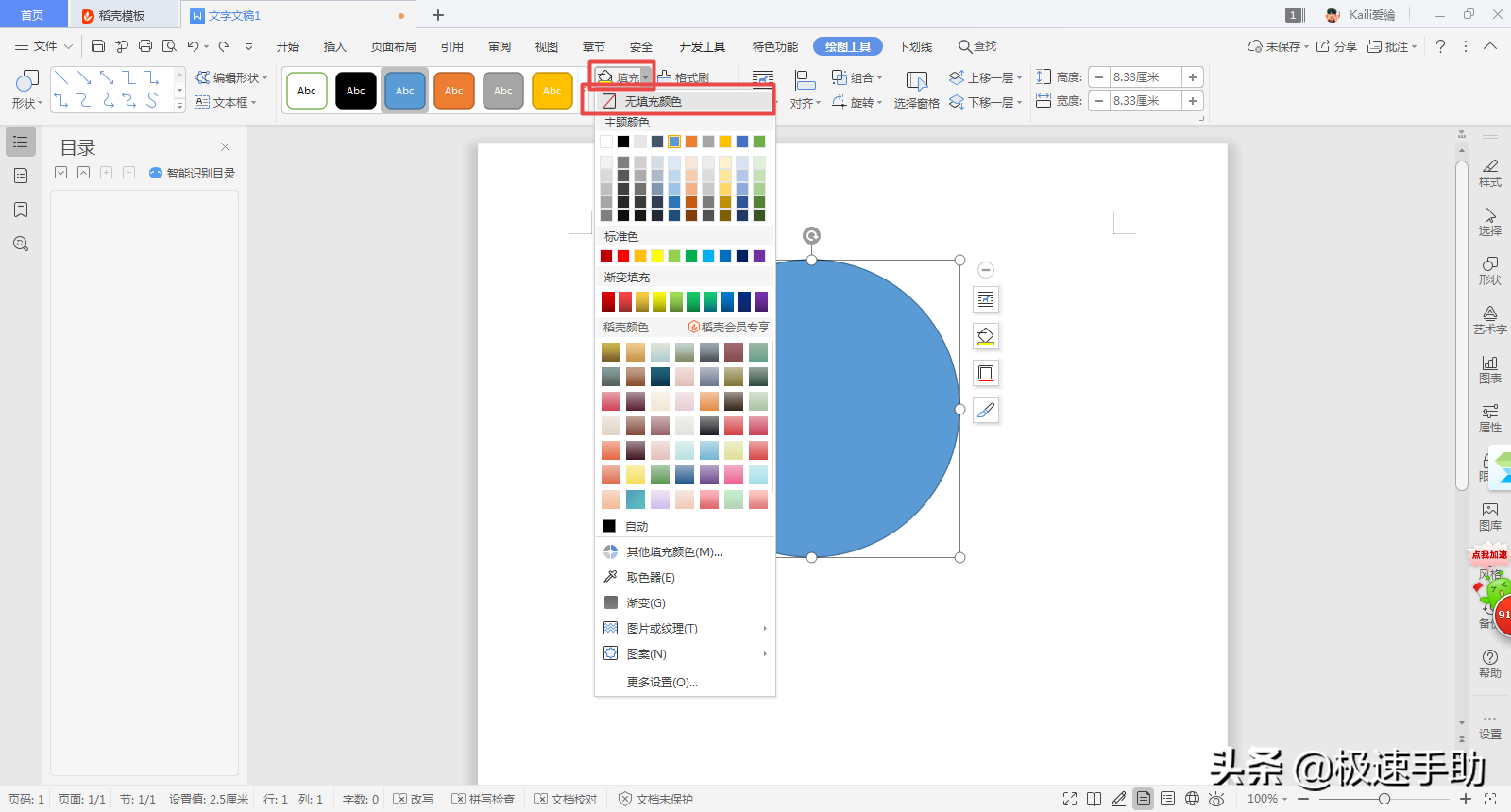
Task: Open the References ribbon tab
Action: click(452, 46)
